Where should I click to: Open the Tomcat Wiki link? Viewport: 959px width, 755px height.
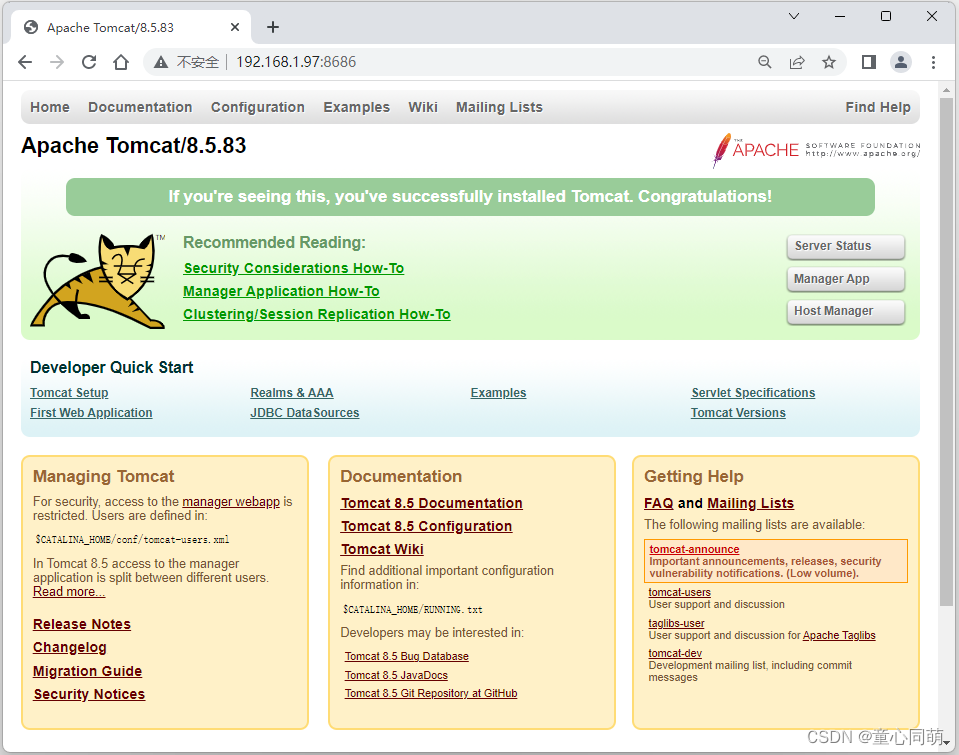(x=382, y=549)
